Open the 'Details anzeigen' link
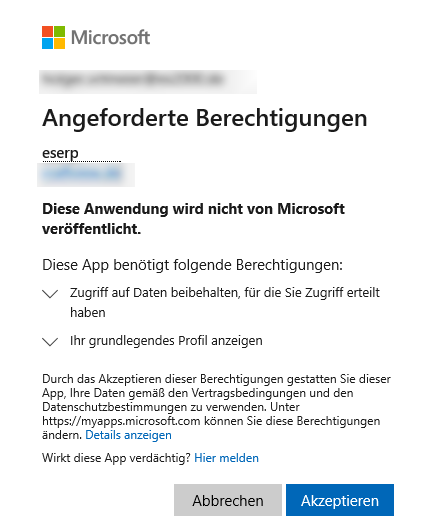This screenshot has height=529, width=438. pyautogui.click(x=129, y=435)
